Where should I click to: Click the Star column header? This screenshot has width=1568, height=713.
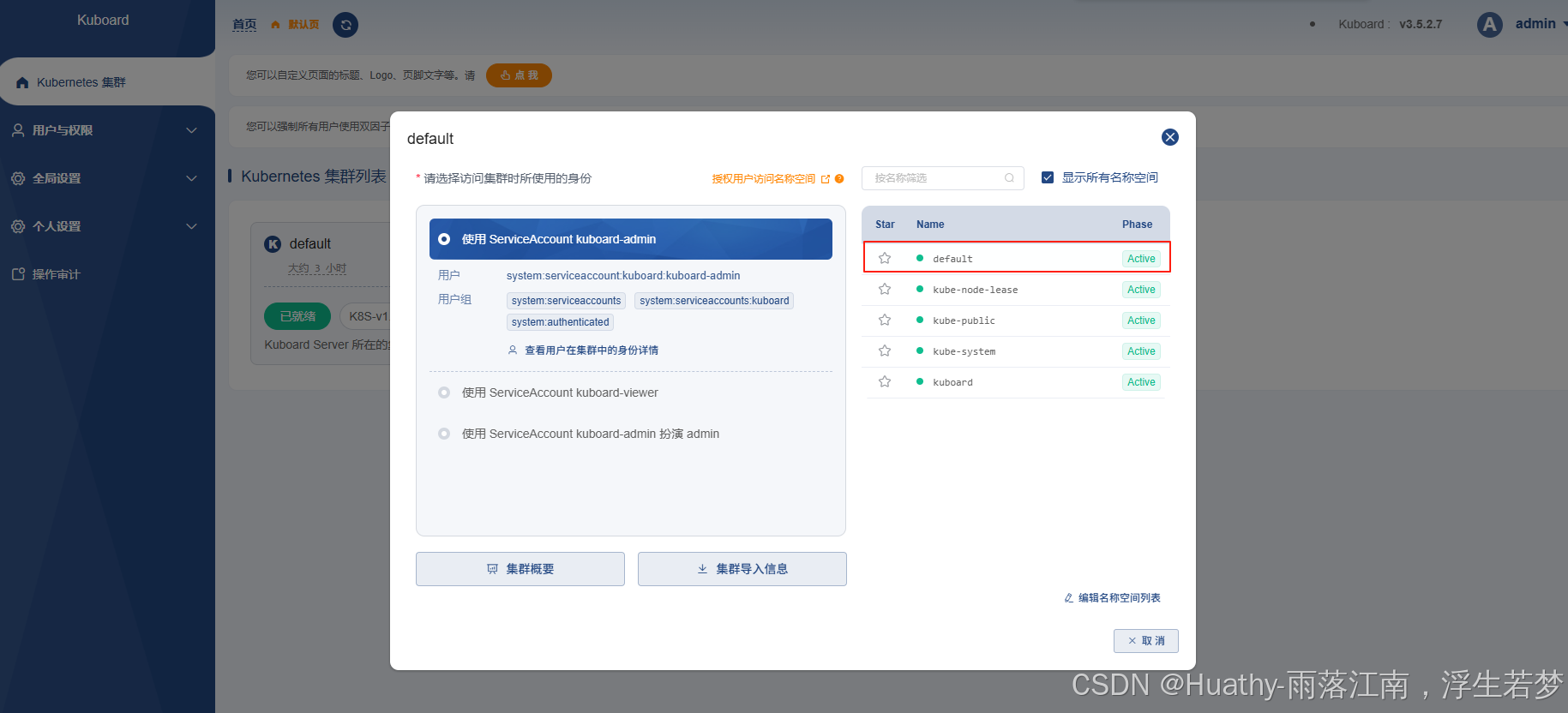pyautogui.click(x=885, y=225)
